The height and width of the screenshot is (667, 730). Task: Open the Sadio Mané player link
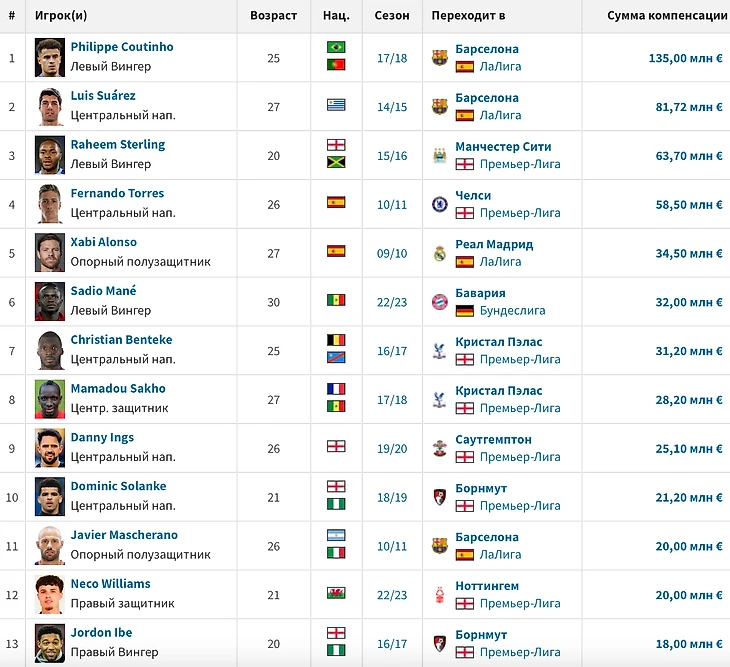(103, 291)
